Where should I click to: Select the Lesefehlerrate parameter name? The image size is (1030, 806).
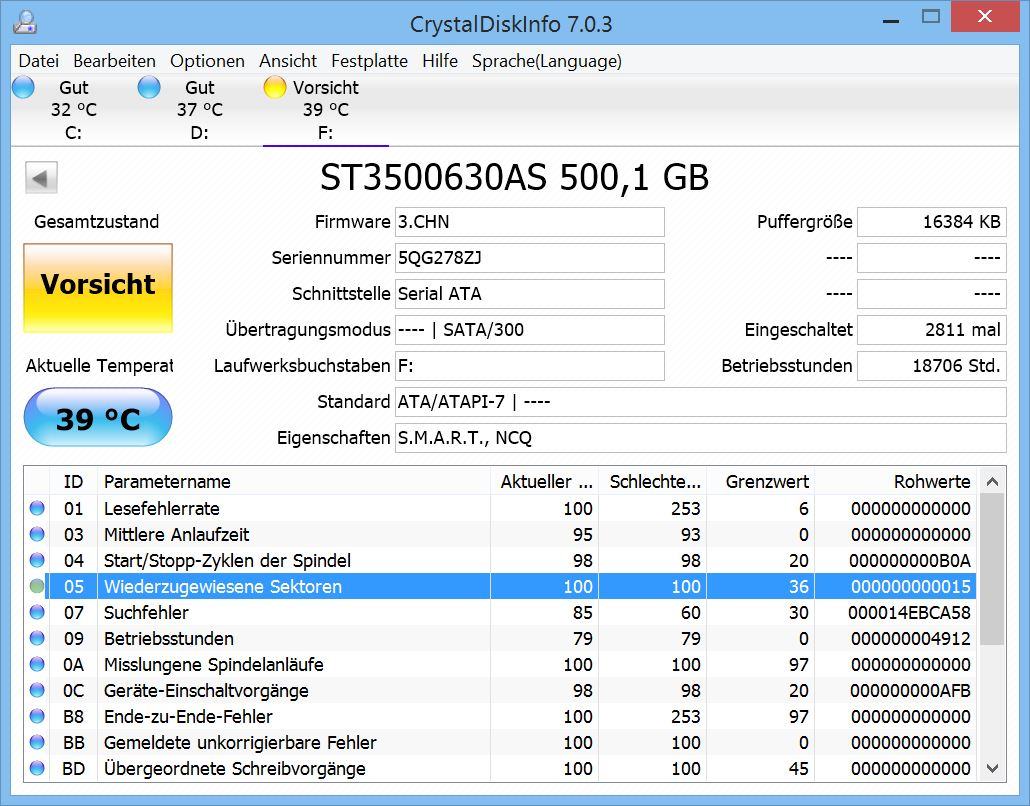click(162, 508)
